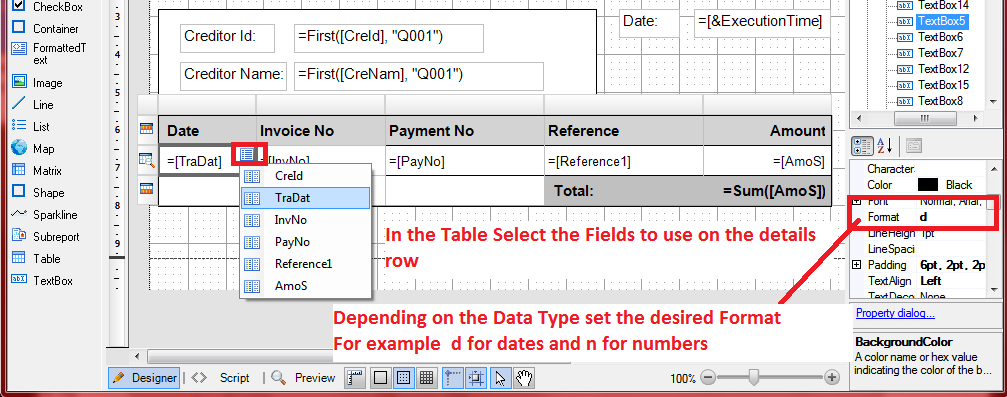
Task: Toggle the dotted grid display
Action: point(403,378)
